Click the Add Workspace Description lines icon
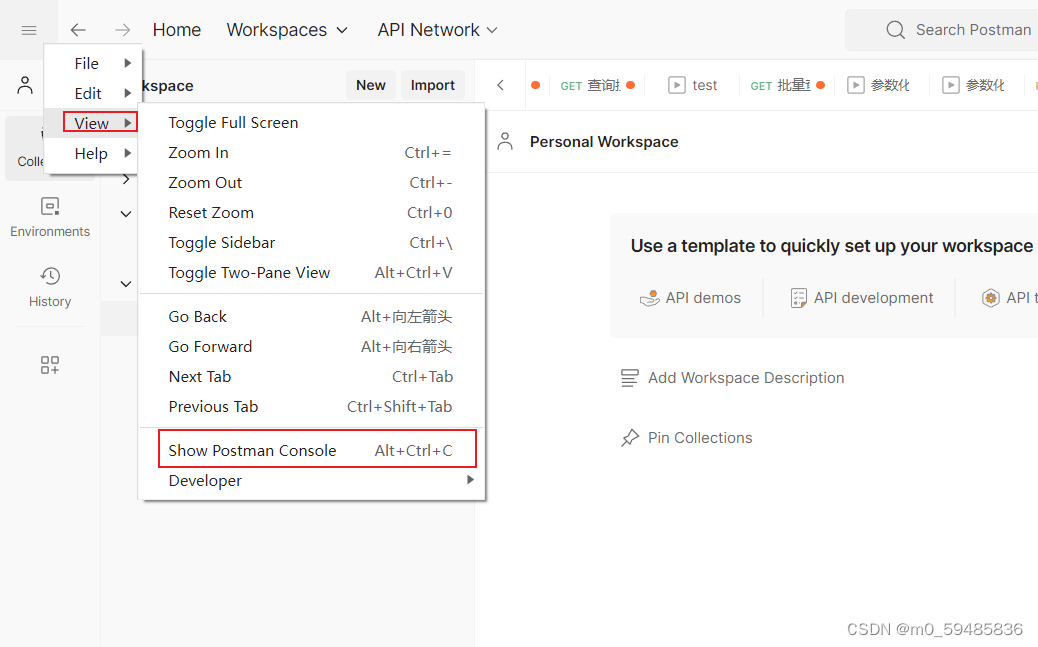The image size is (1038, 647). (x=630, y=378)
